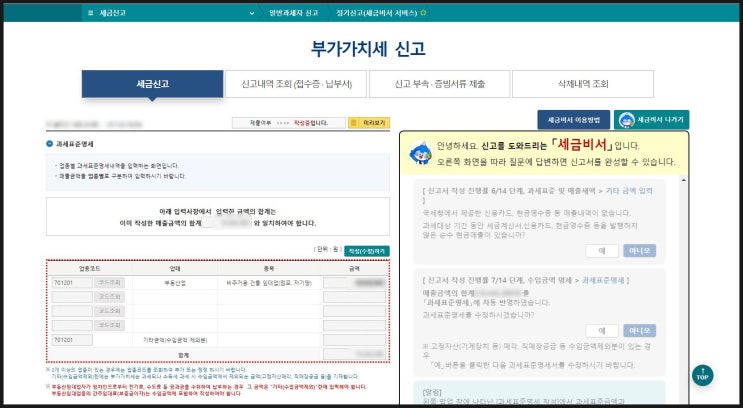Click the chat panel scrollbar up arrow
743x408 pixels.
683,181
